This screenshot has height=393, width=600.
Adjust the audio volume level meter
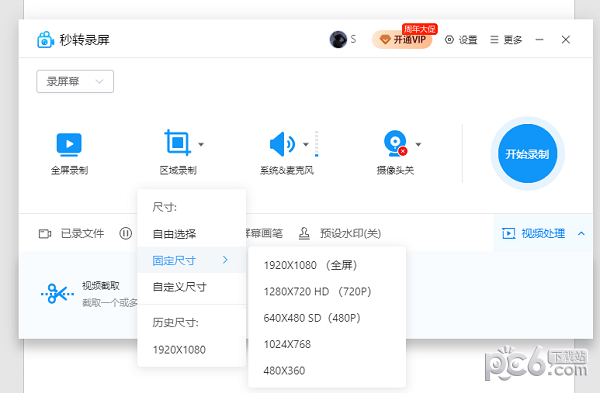coord(316,144)
